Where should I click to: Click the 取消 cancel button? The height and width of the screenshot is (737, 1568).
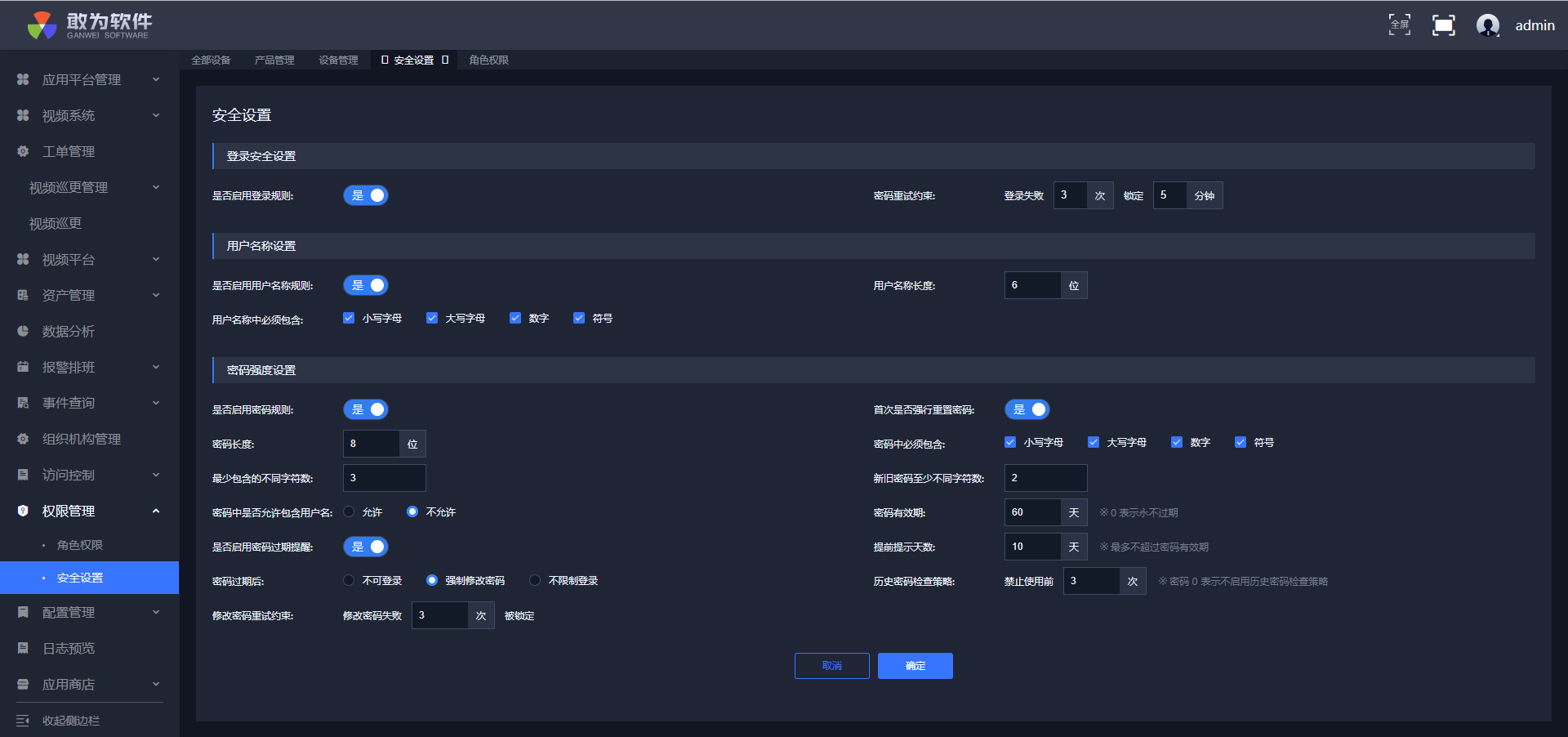click(x=831, y=666)
